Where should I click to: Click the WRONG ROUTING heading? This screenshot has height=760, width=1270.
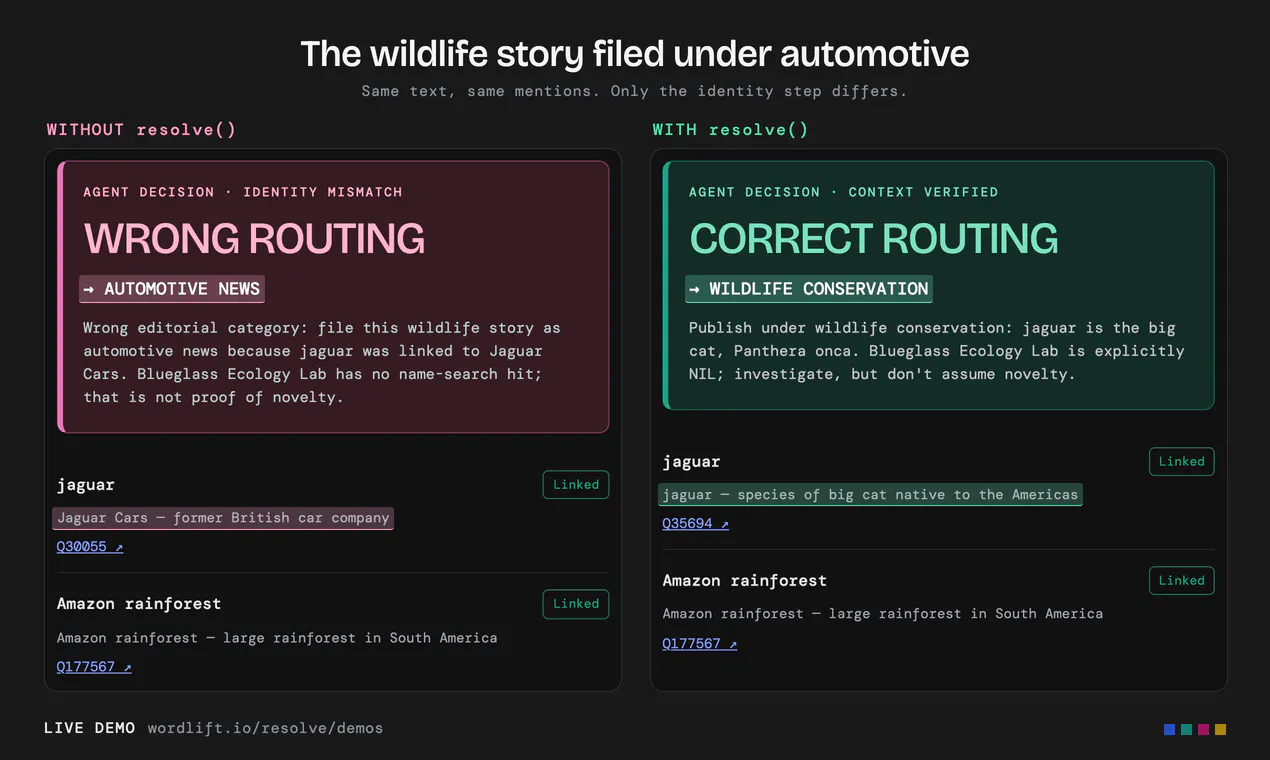point(254,239)
